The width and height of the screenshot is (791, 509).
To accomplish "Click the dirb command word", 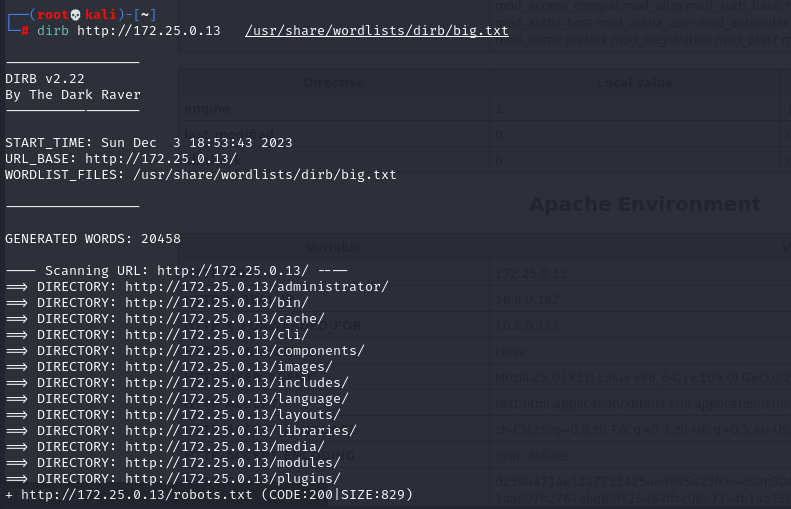I will pos(52,31).
